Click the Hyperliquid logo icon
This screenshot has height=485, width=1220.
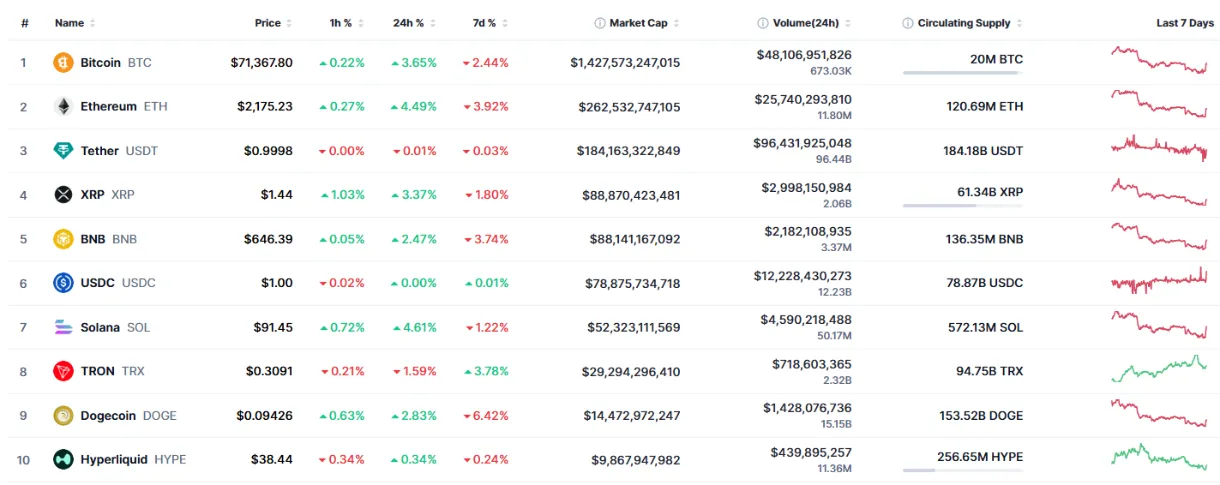click(x=63, y=459)
